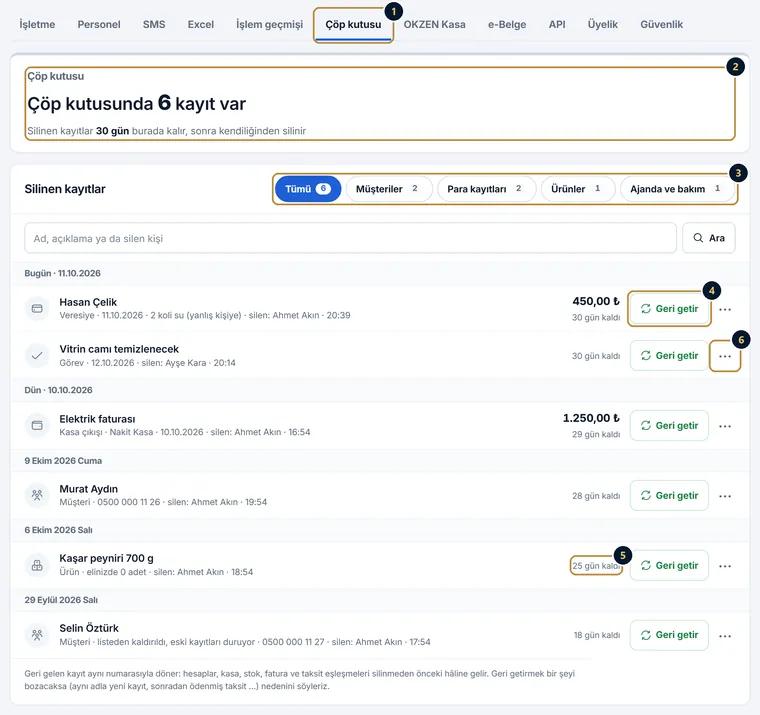The height and width of the screenshot is (715, 760).
Task: Click the 18 gün kaldı label
Action: point(597,635)
